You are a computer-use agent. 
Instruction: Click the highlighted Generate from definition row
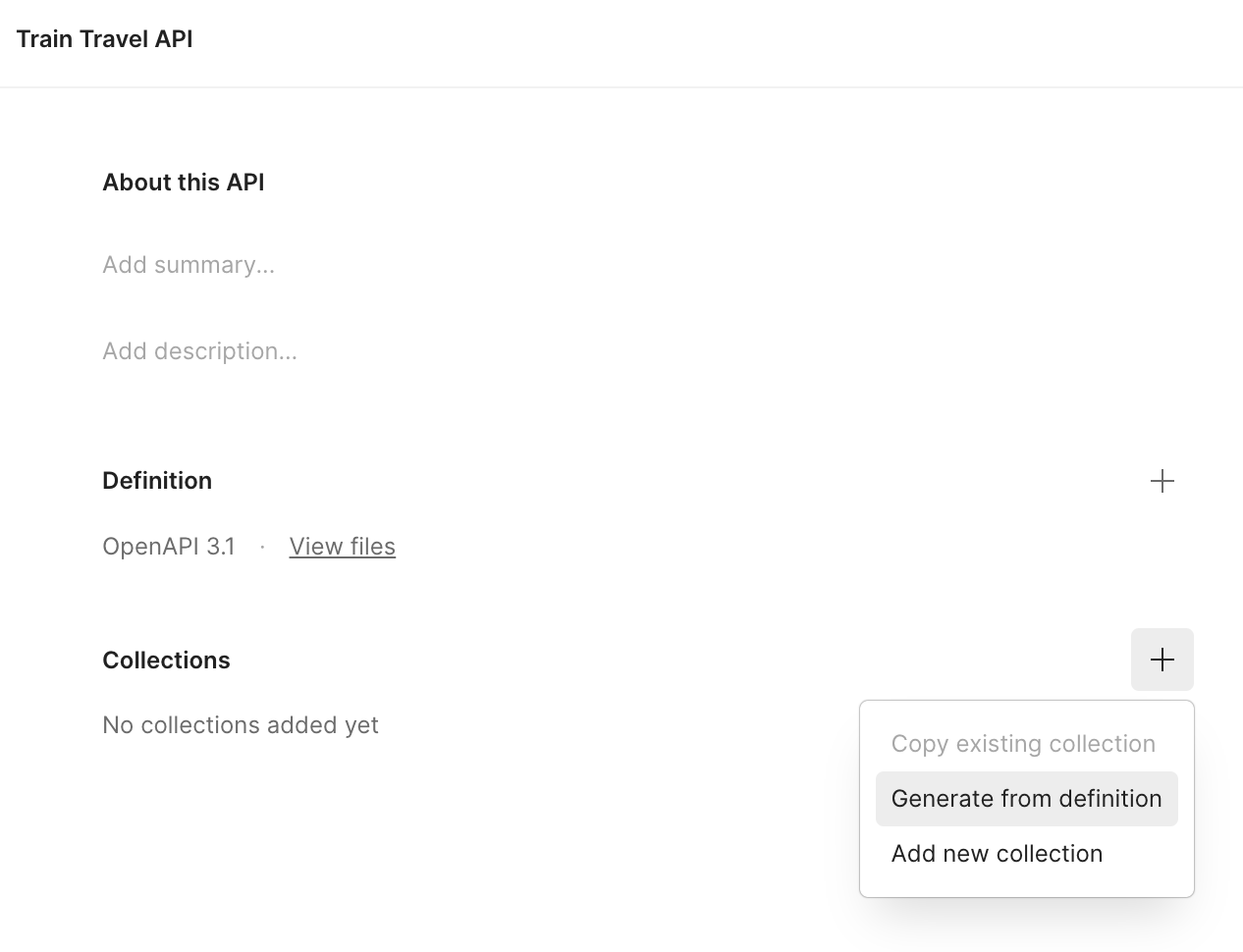pyautogui.click(x=1026, y=798)
